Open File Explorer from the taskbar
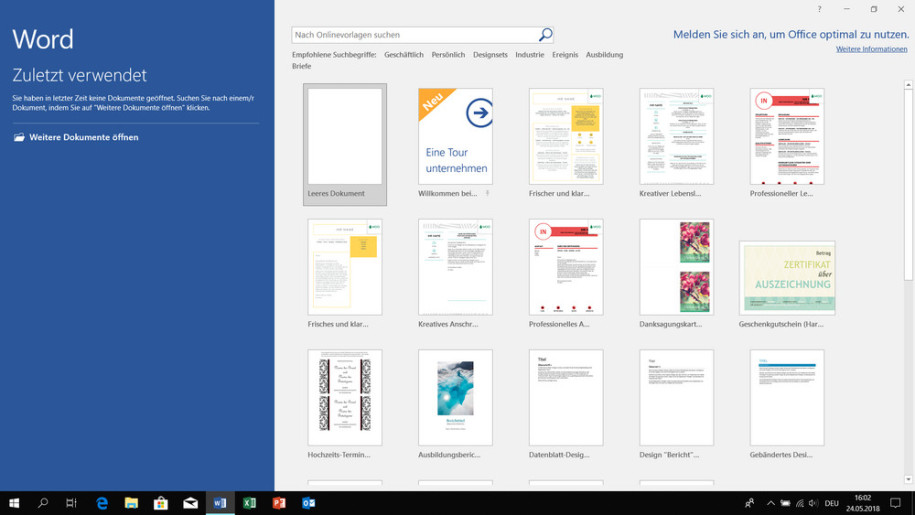Viewport: 915px width, 515px height. coord(131,503)
